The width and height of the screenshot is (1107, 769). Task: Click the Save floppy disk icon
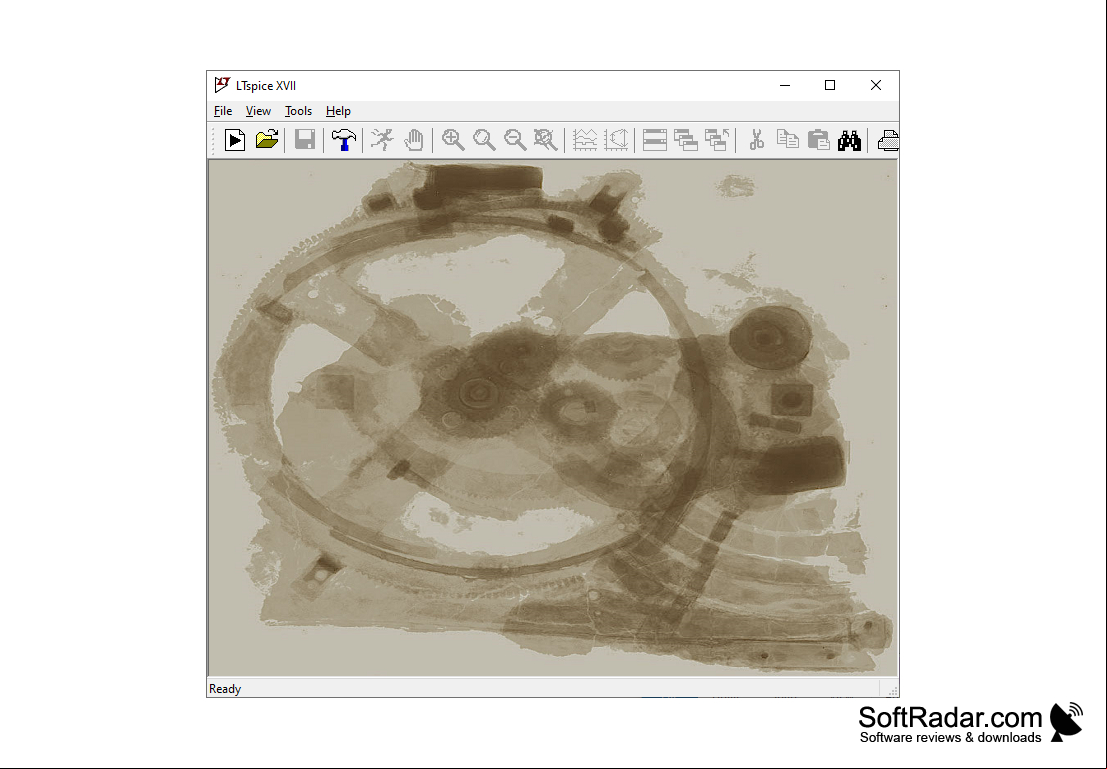(305, 140)
